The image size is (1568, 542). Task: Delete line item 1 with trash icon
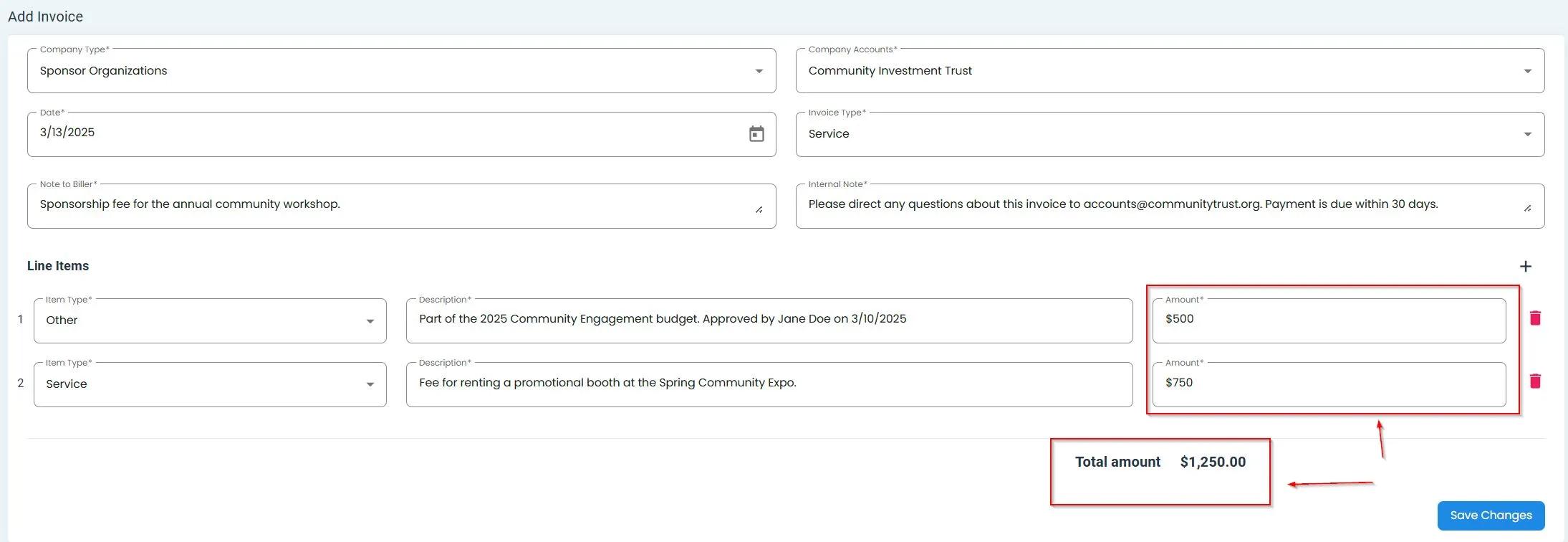(x=1534, y=318)
